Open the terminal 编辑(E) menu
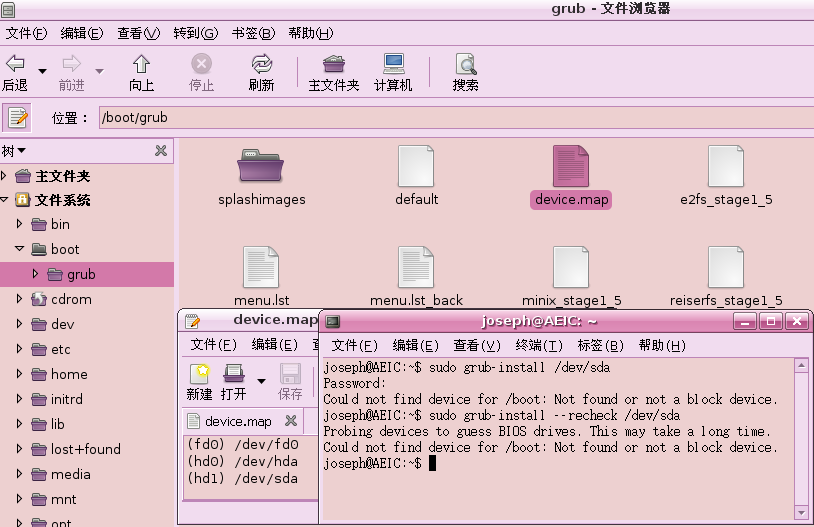814x527 pixels. tap(416, 345)
